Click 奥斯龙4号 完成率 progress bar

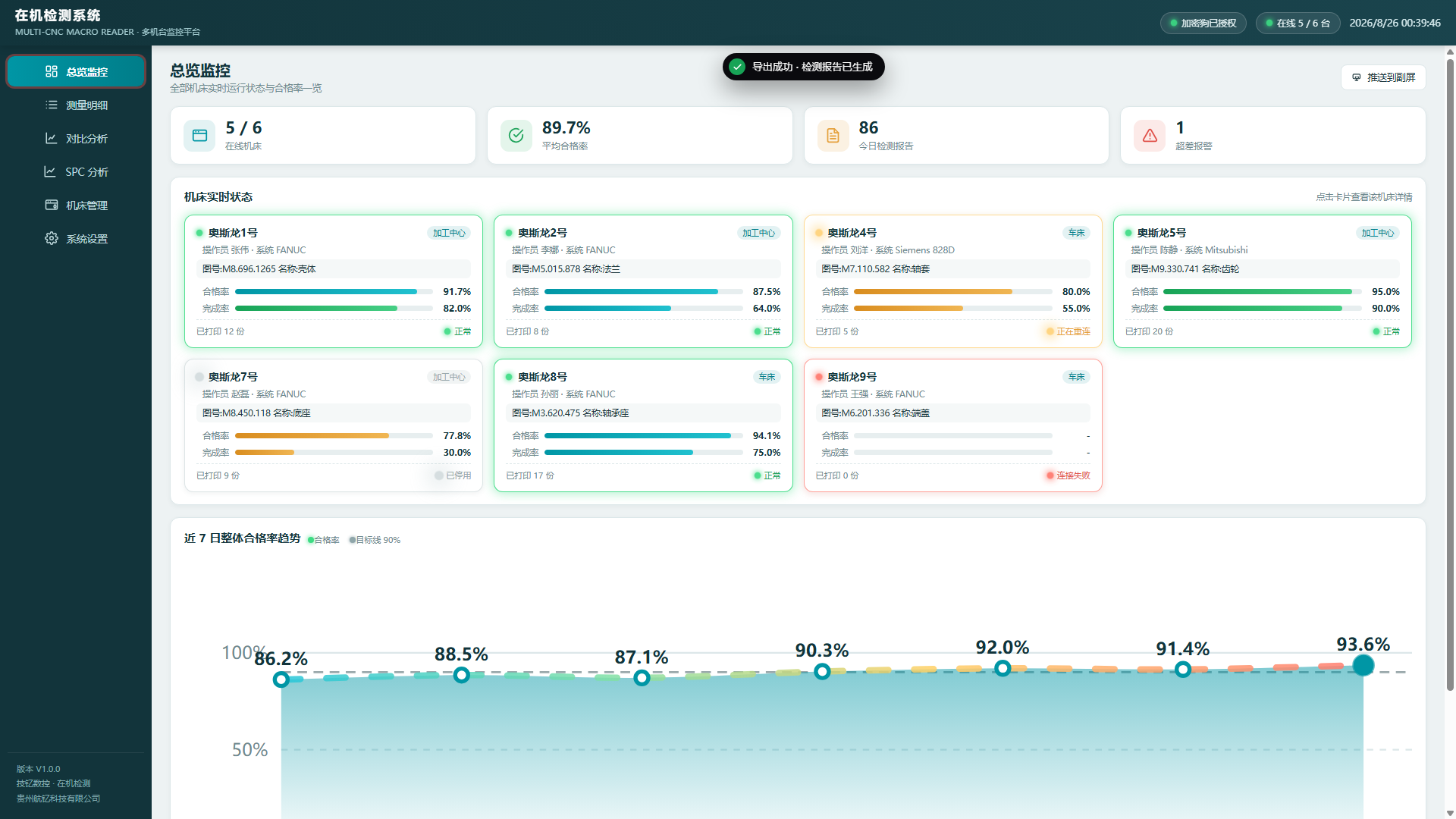click(952, 309)
